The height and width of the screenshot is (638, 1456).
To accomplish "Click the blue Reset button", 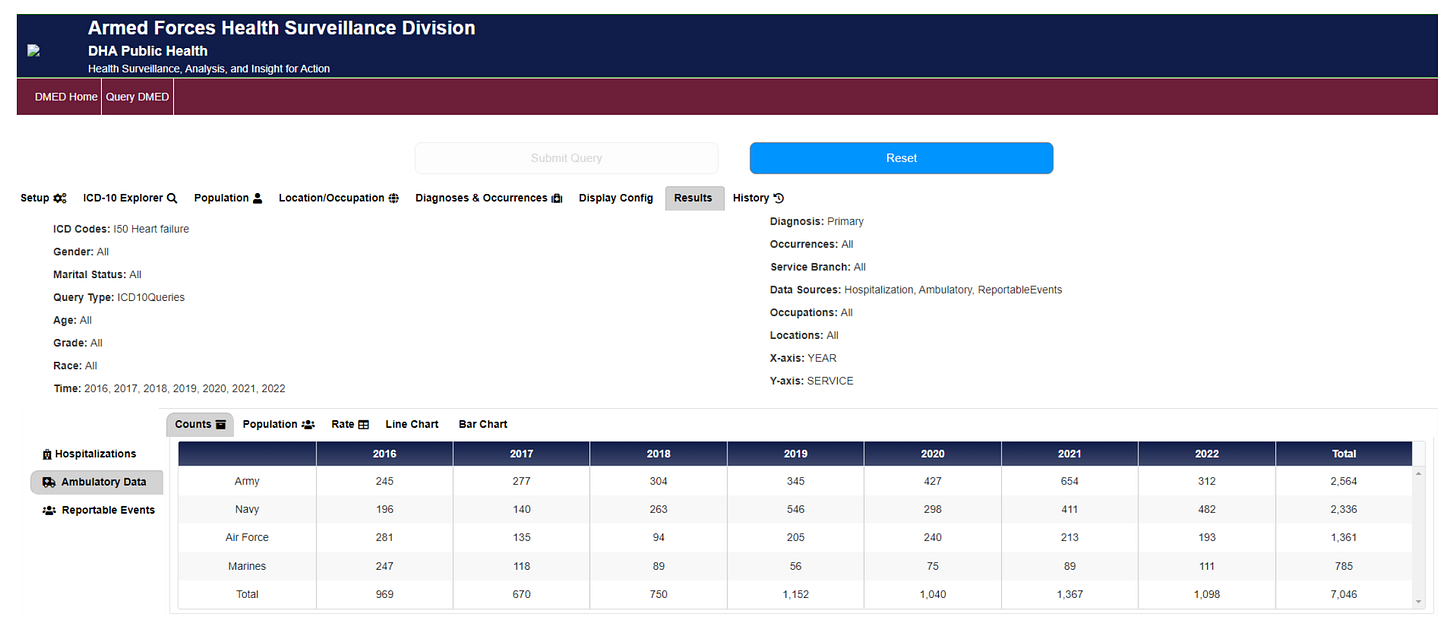I will [901, 158].
